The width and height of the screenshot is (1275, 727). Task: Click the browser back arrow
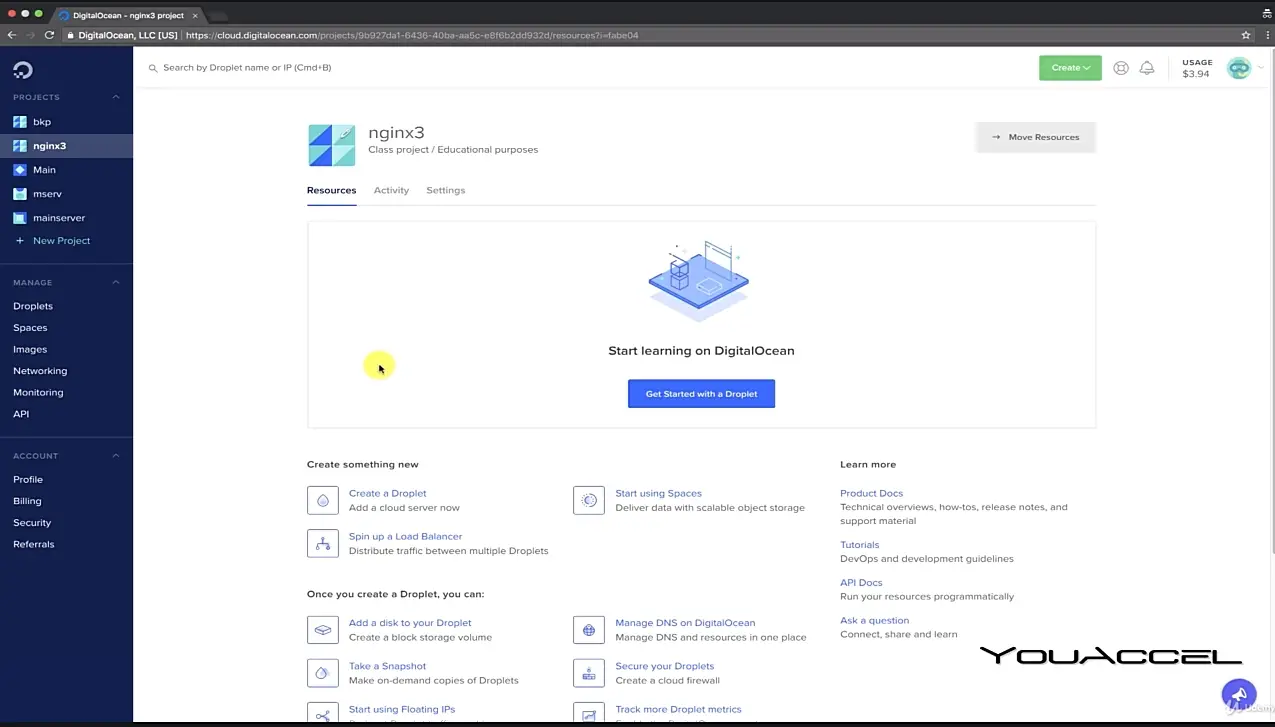point(12,35)
